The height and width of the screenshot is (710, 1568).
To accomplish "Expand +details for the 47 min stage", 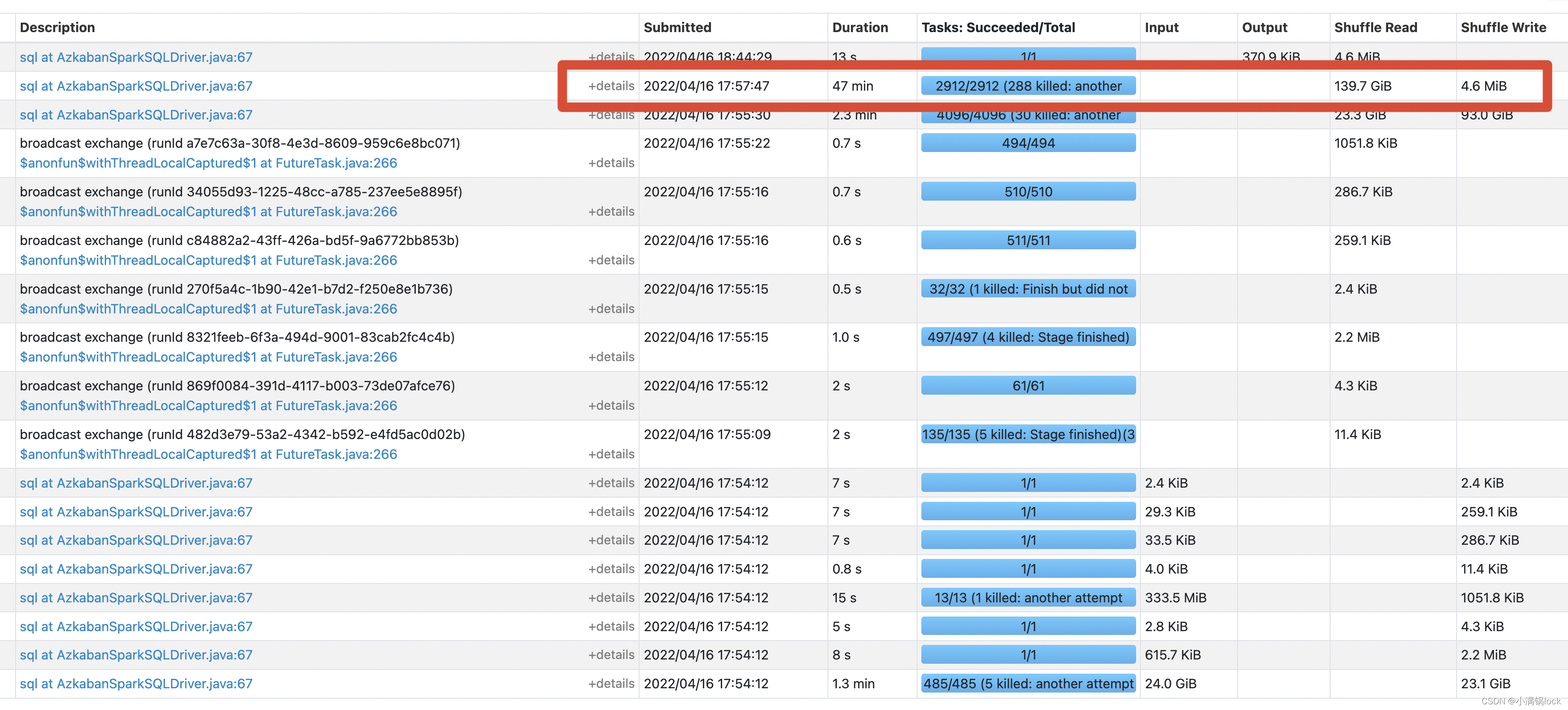I will click(x=610, y=86).
